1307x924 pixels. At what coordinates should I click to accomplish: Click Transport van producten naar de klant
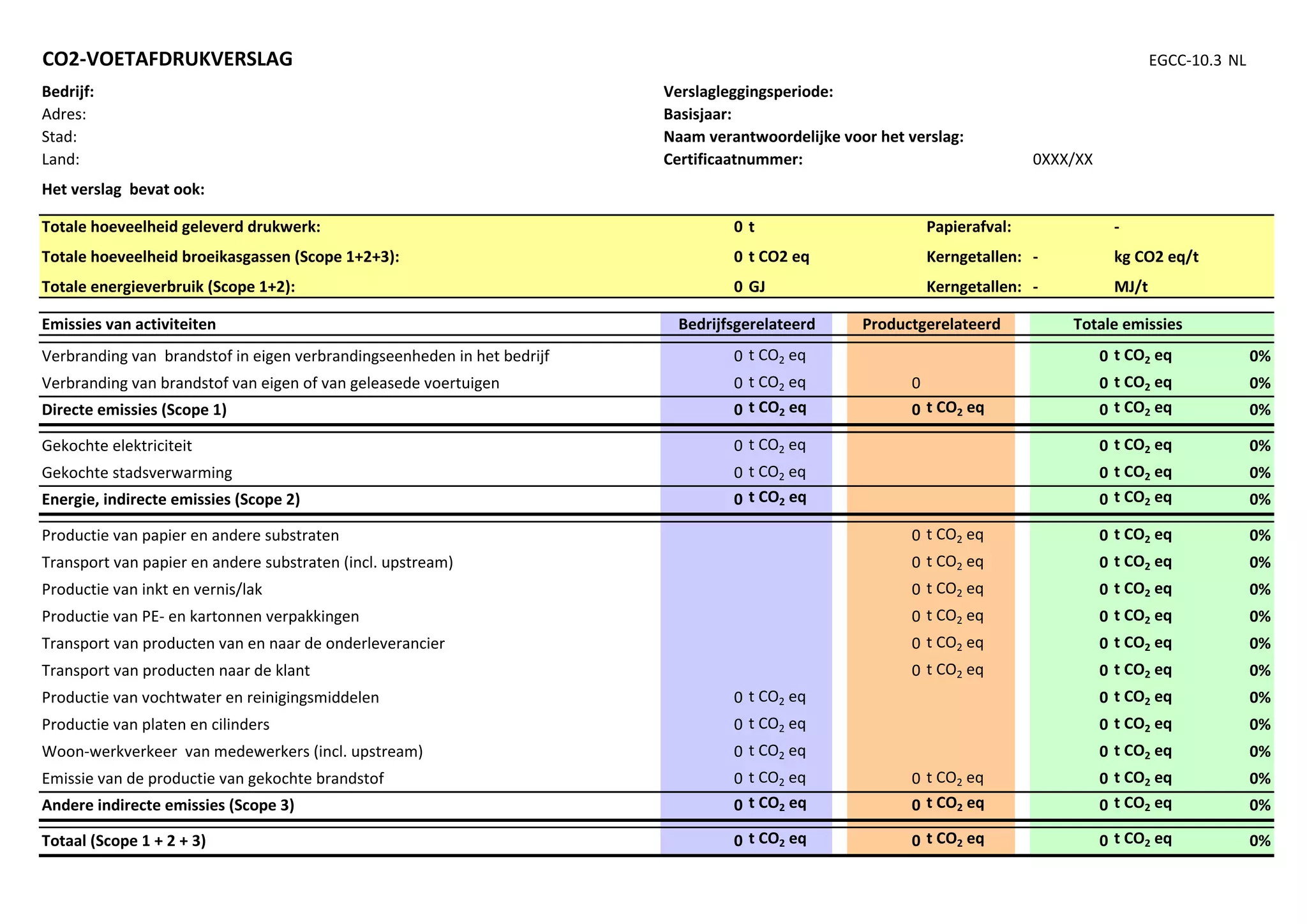pos(176,671)
